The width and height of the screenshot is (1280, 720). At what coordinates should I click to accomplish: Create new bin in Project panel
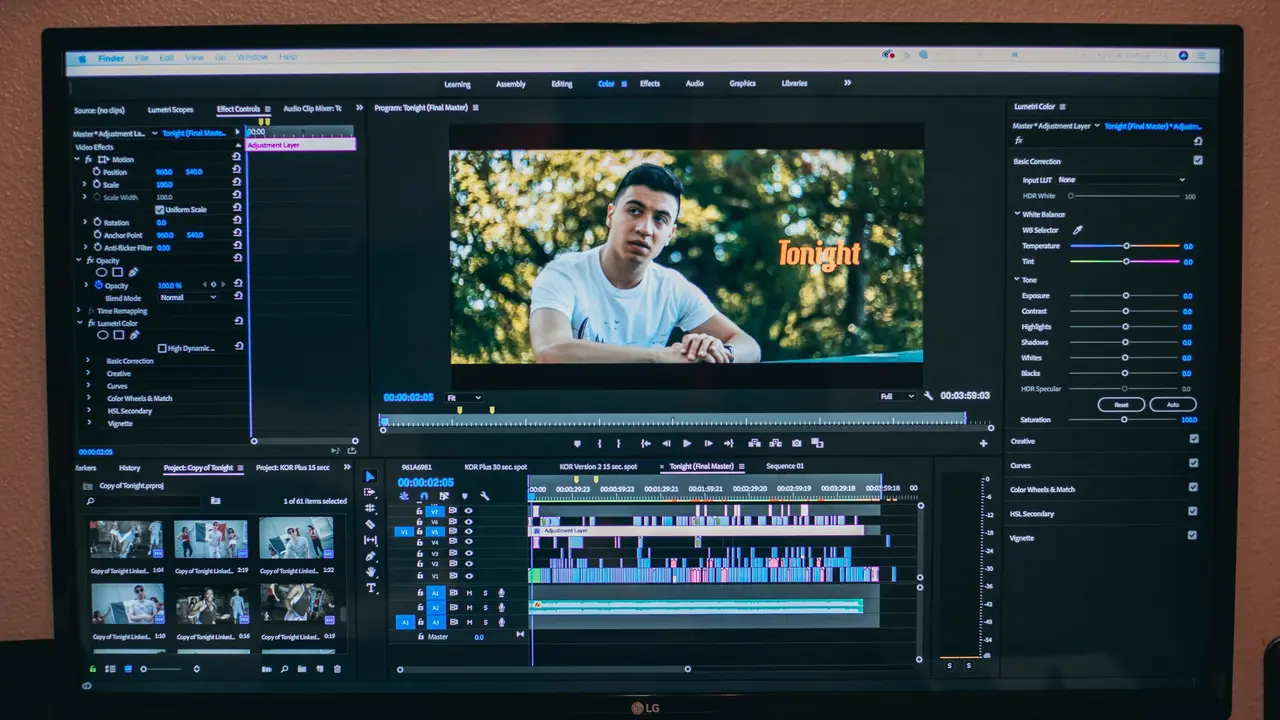pos(302,669)
